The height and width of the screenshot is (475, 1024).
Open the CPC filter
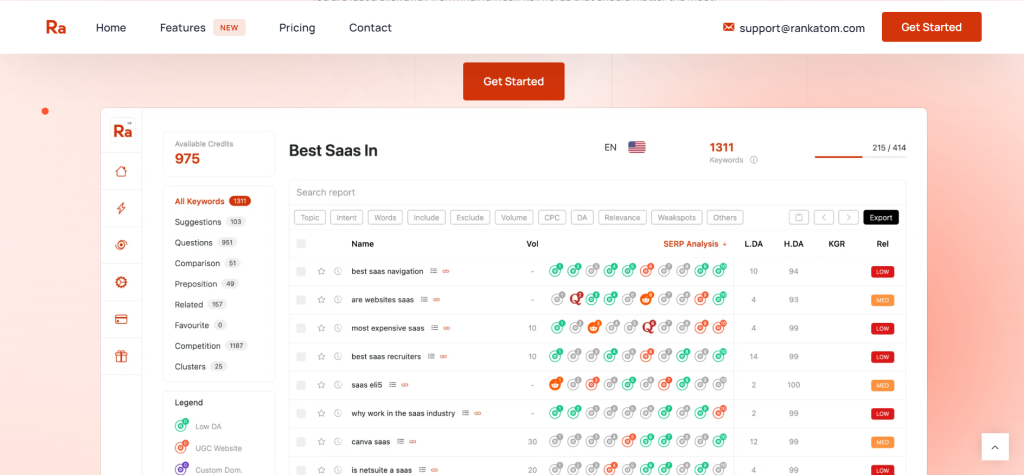pyautogui.click(x=552, y=218)
